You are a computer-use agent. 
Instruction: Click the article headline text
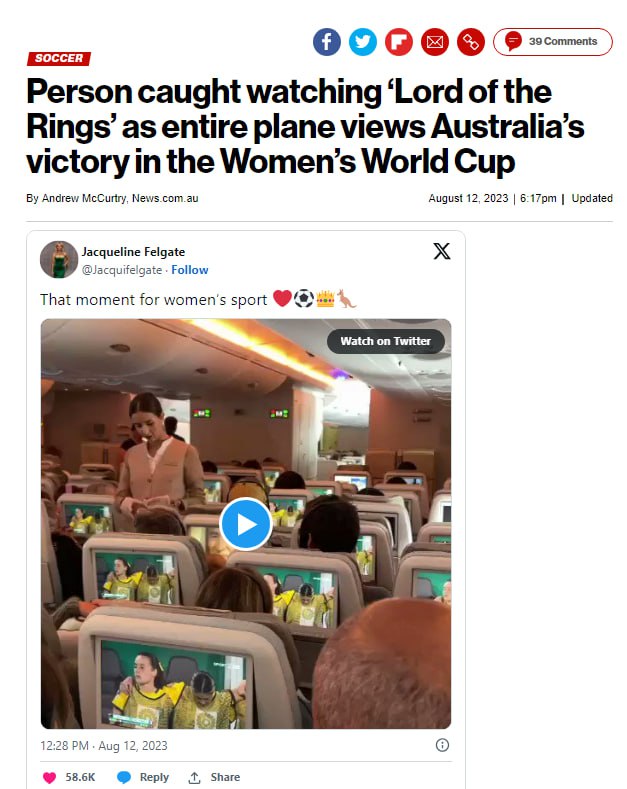coord(305,126)
